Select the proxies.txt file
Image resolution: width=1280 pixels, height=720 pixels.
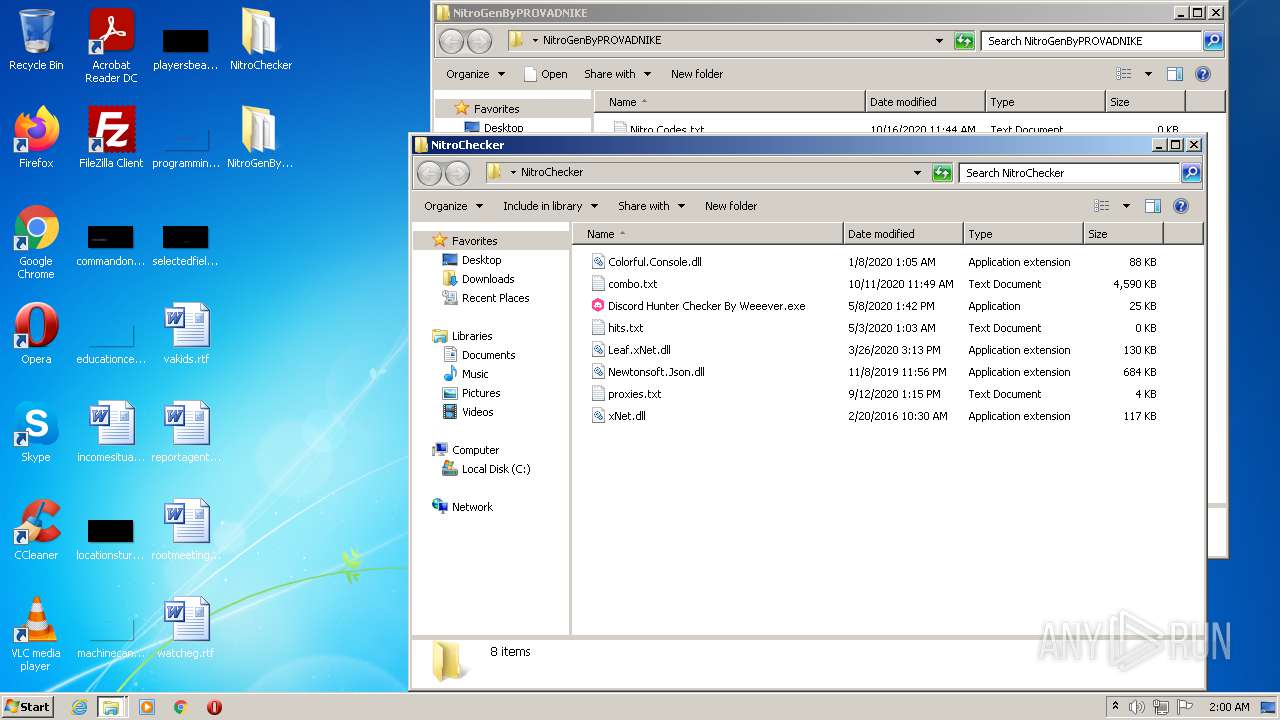(626, 394)
